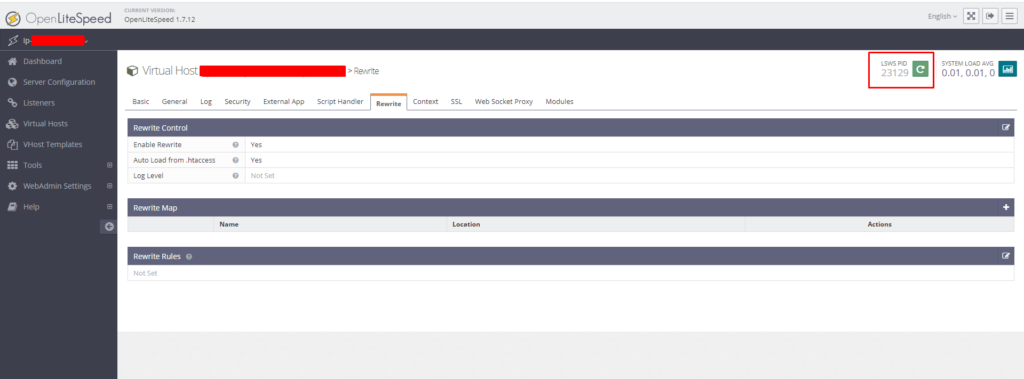
Task: Click the system load average values
Action: (968, 73)
